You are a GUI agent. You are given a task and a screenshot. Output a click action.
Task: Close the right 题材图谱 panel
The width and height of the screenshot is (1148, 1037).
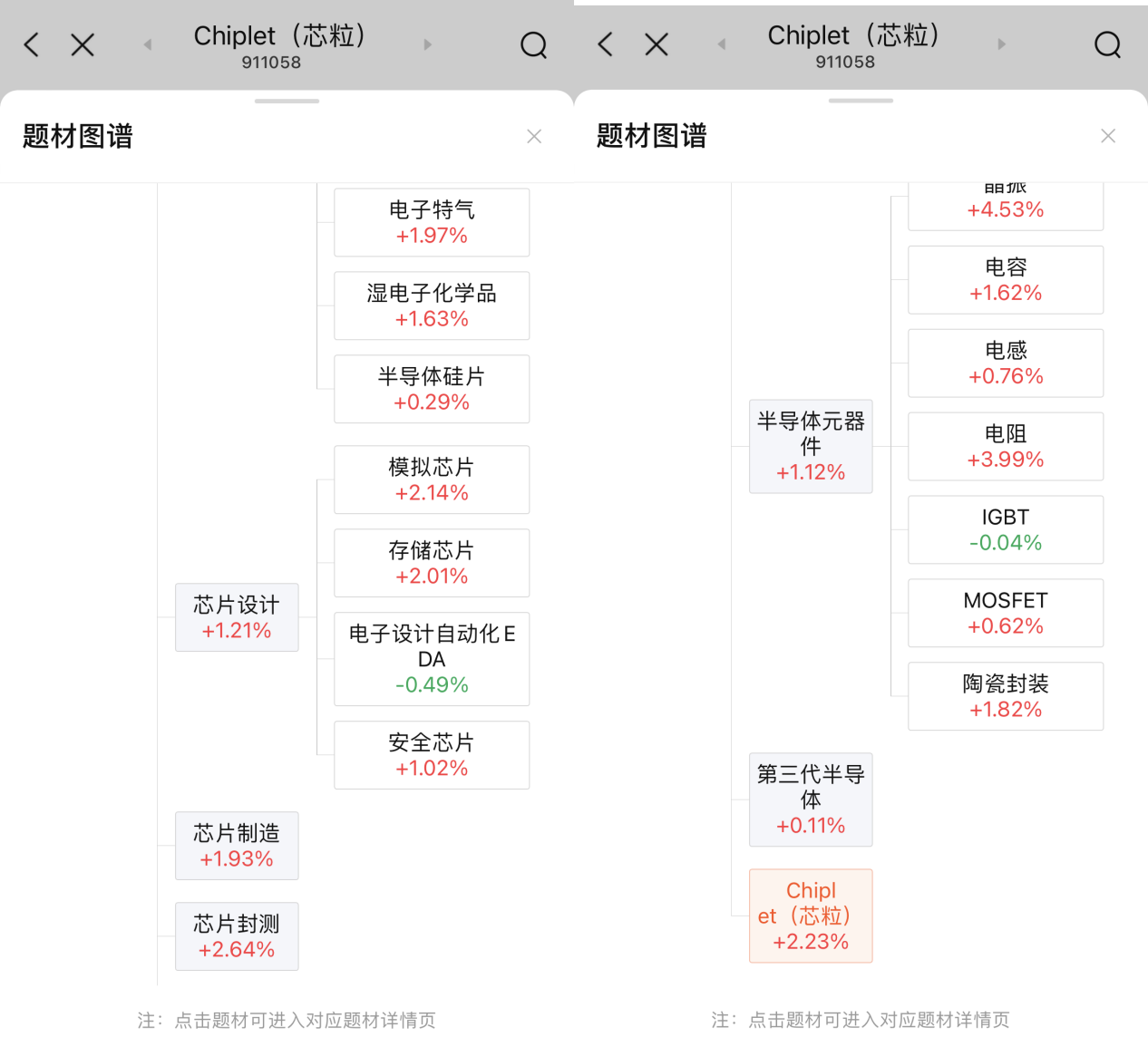[x=1107, y=136]
